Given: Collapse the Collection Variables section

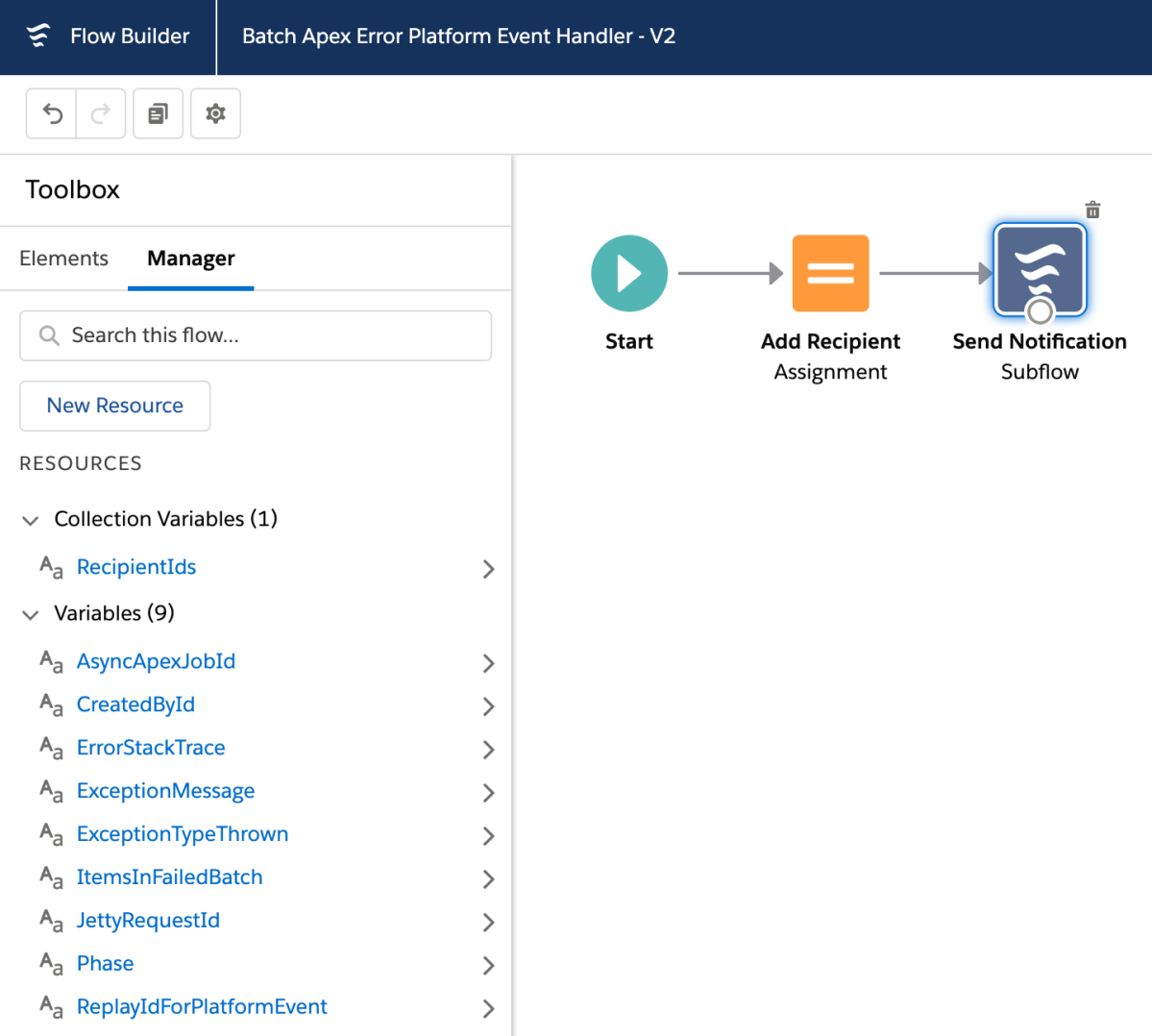Looking at the screenshot, I should coord(31,520).
